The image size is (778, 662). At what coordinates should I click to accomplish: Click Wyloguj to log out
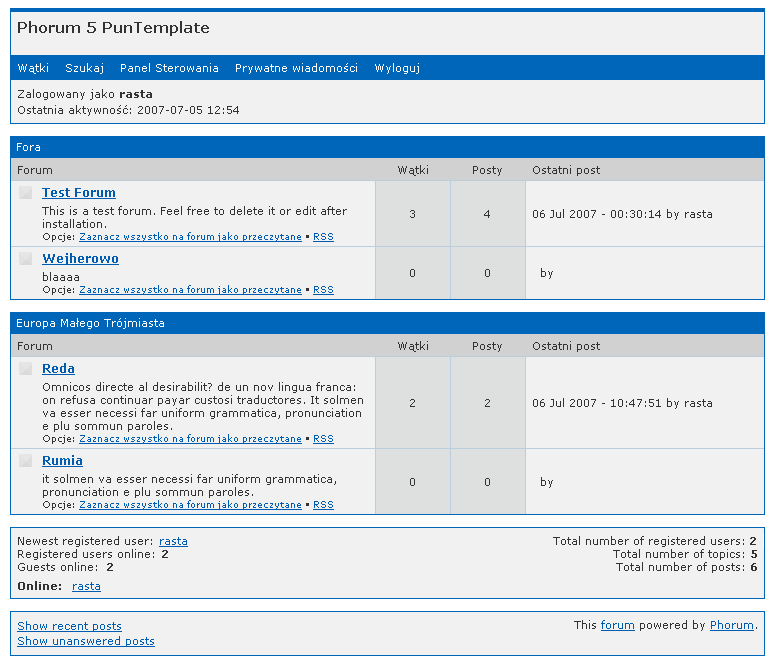pyautogui.click(x=397, y=68)
